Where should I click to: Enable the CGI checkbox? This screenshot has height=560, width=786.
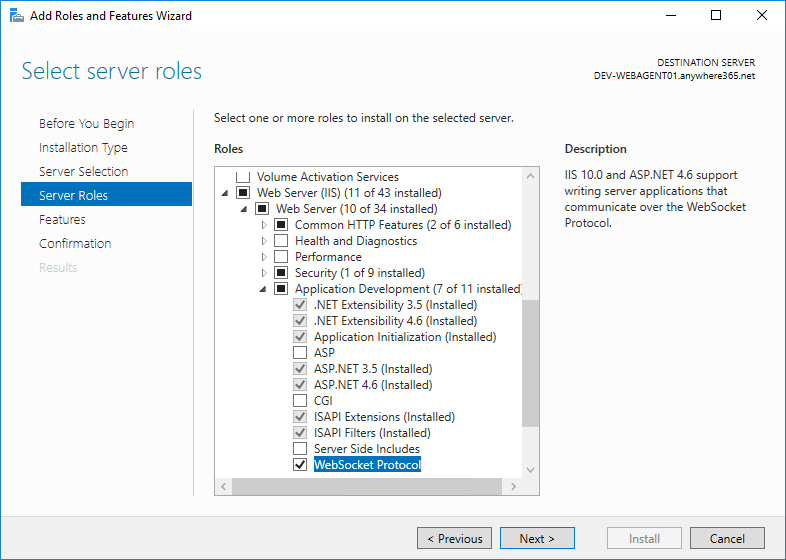coord(300,401)
